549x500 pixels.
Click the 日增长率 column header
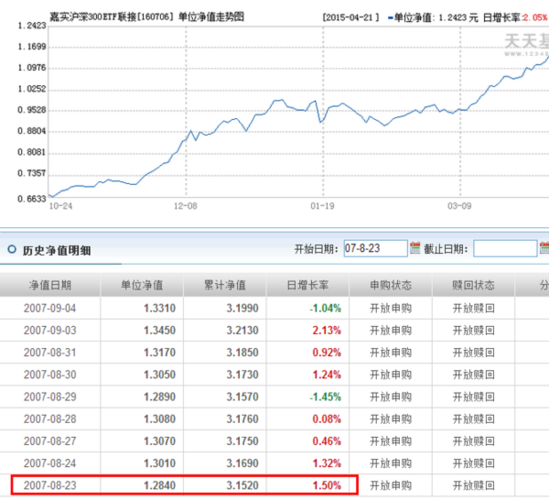coord(308,285)
